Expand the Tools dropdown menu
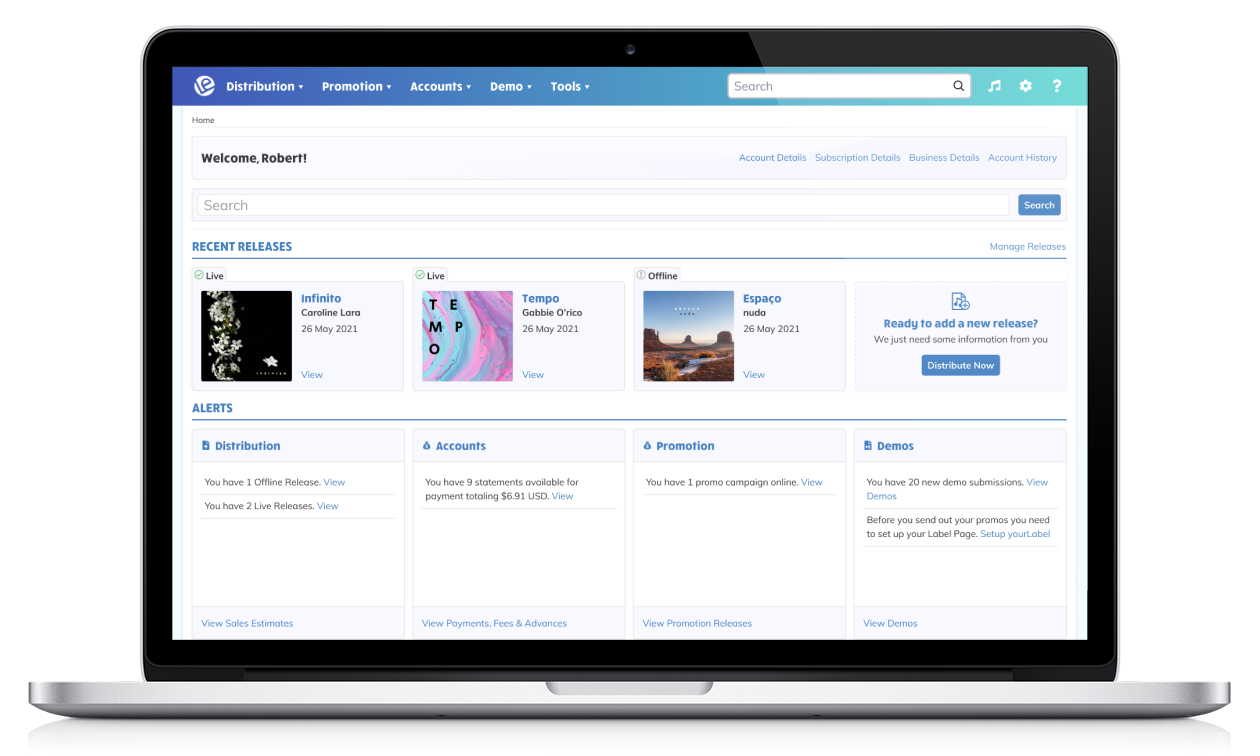The image size is (1260, 756). click(569, 86)
